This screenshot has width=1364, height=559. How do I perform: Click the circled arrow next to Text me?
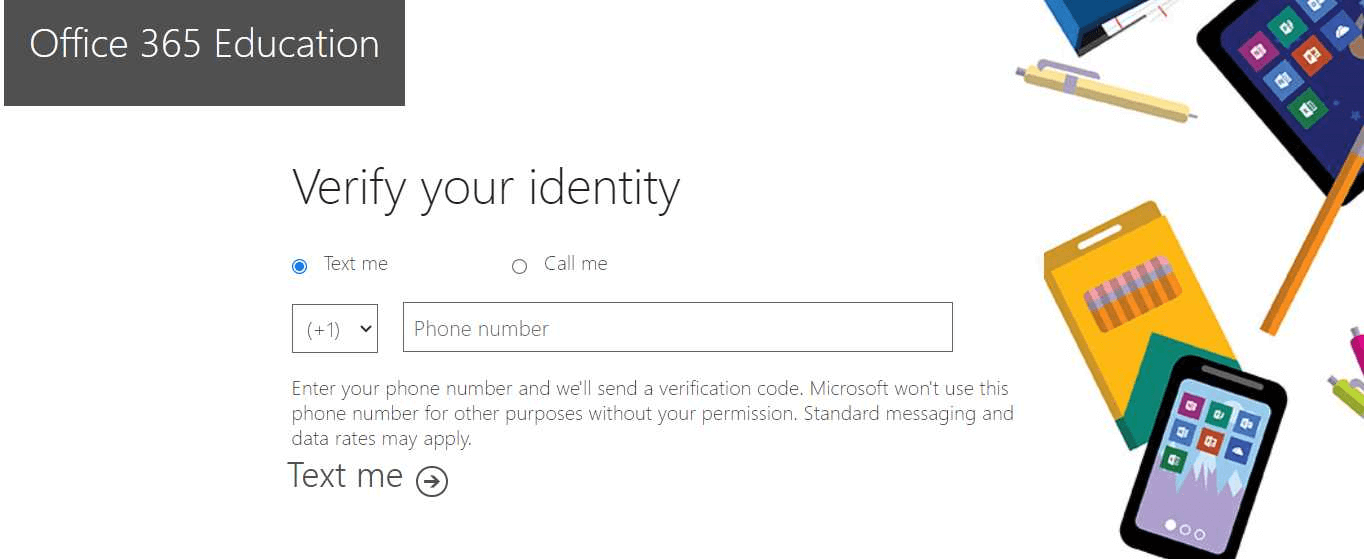point(432,481)
